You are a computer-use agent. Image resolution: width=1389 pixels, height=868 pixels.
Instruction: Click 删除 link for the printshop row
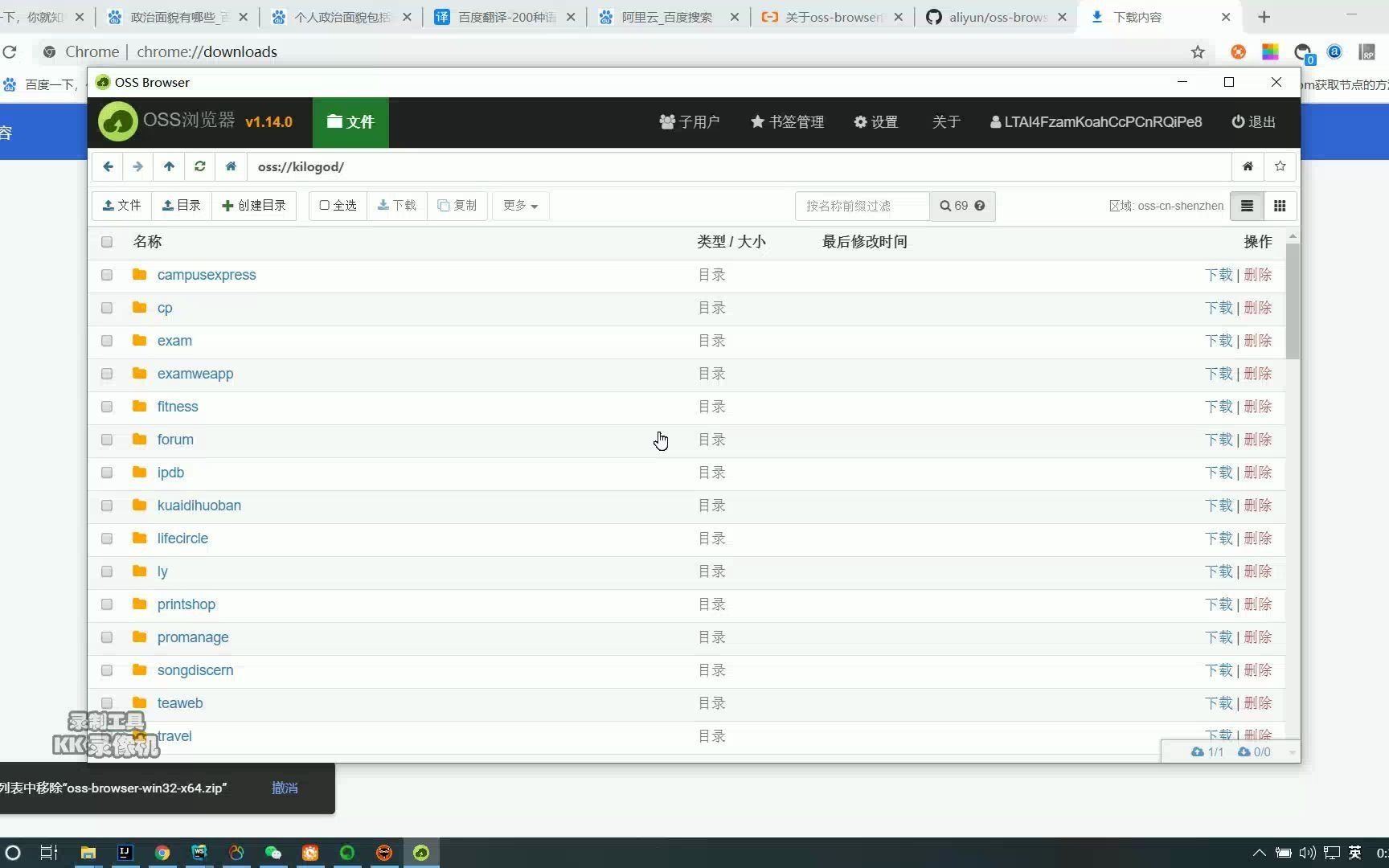click(x=1258, y=604)
